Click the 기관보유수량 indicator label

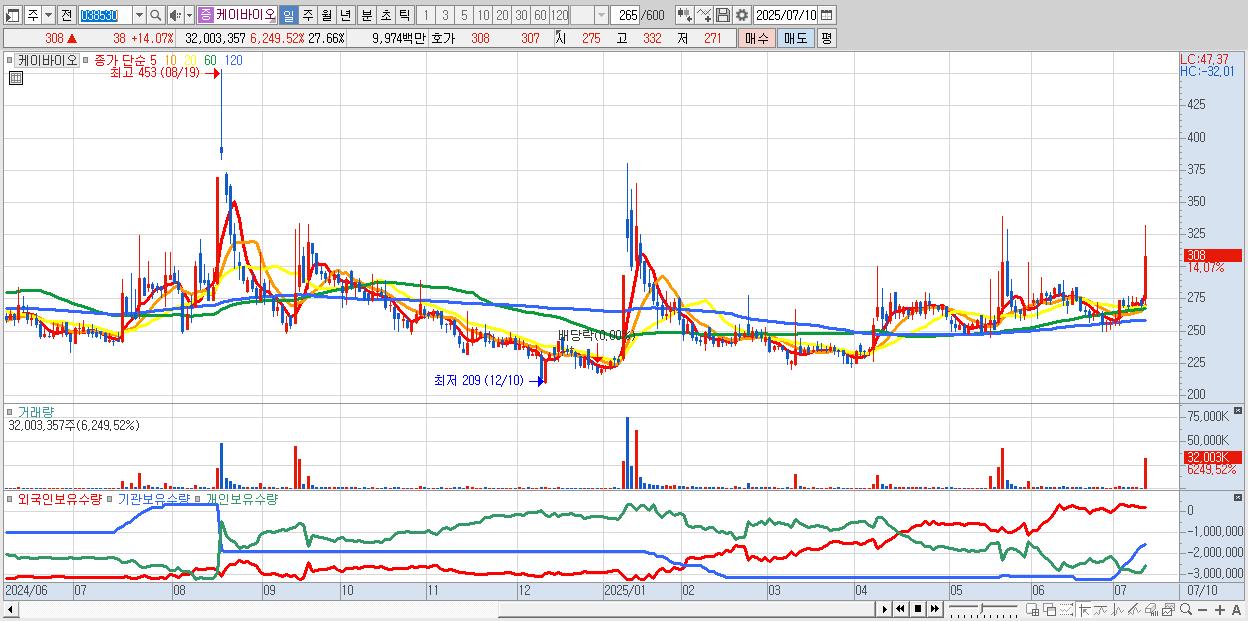(153, 498)
